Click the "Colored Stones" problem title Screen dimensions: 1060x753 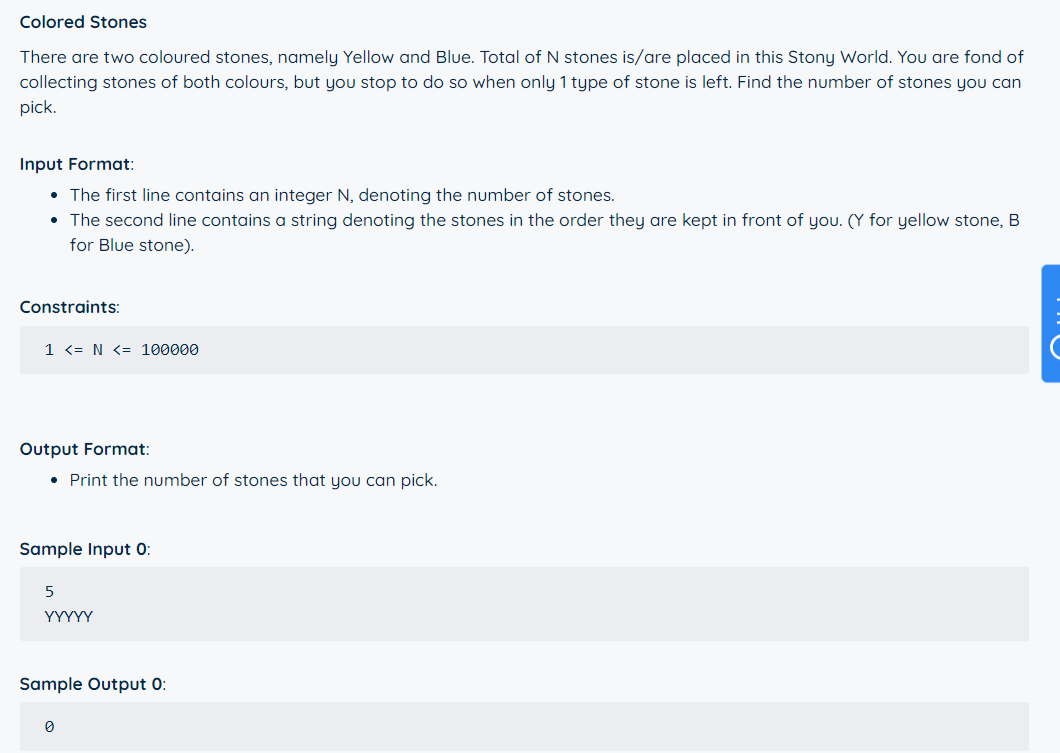point(83,22)
